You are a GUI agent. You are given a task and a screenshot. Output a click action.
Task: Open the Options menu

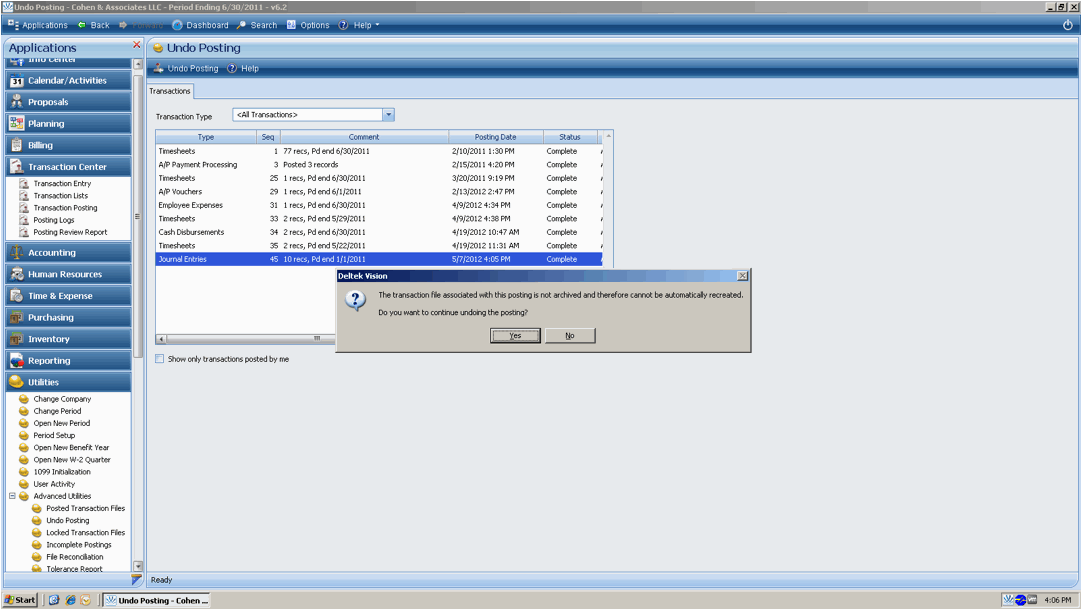(x=308, y=25)
